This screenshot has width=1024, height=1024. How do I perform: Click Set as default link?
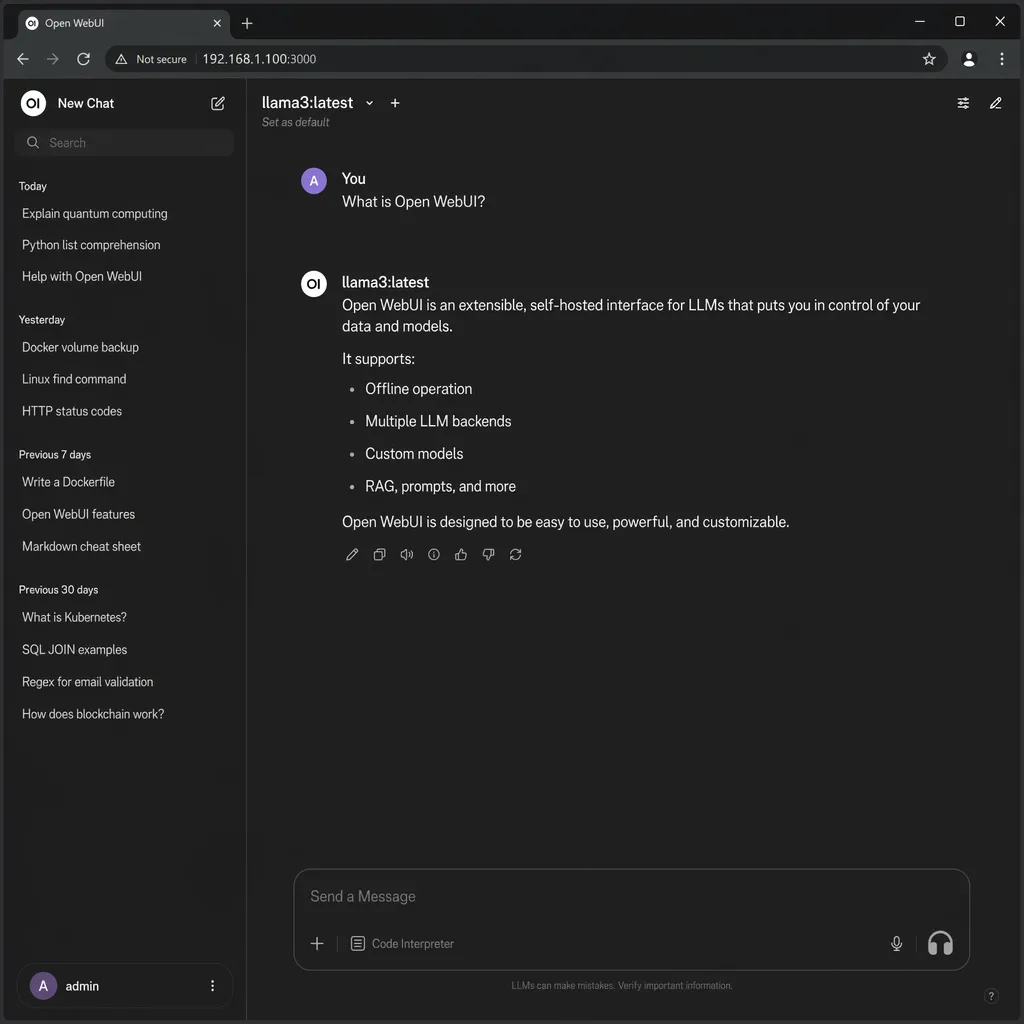(x=295, y=122)
